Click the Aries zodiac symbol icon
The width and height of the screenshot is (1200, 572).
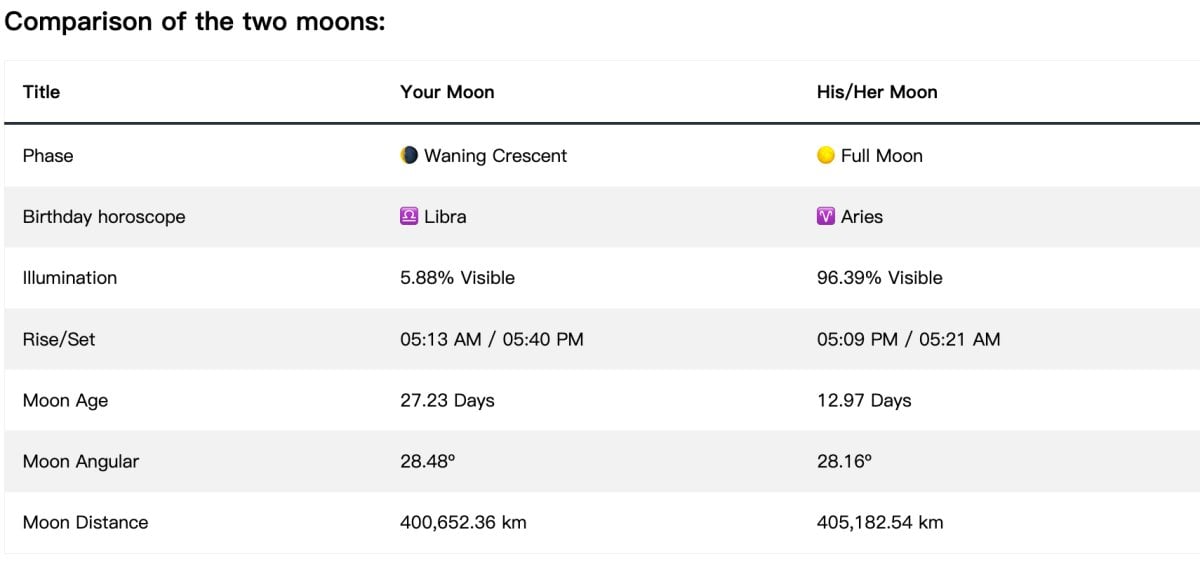coord(826,217)
